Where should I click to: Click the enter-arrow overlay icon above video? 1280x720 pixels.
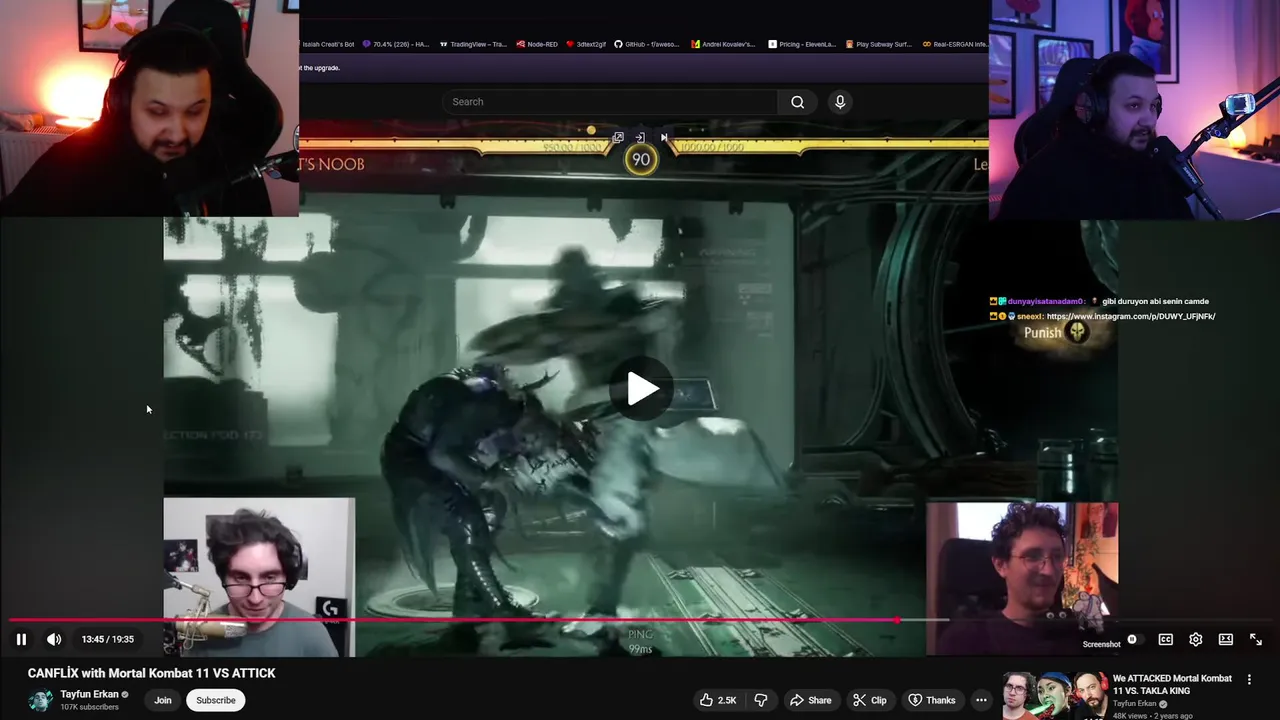point(640,138)
